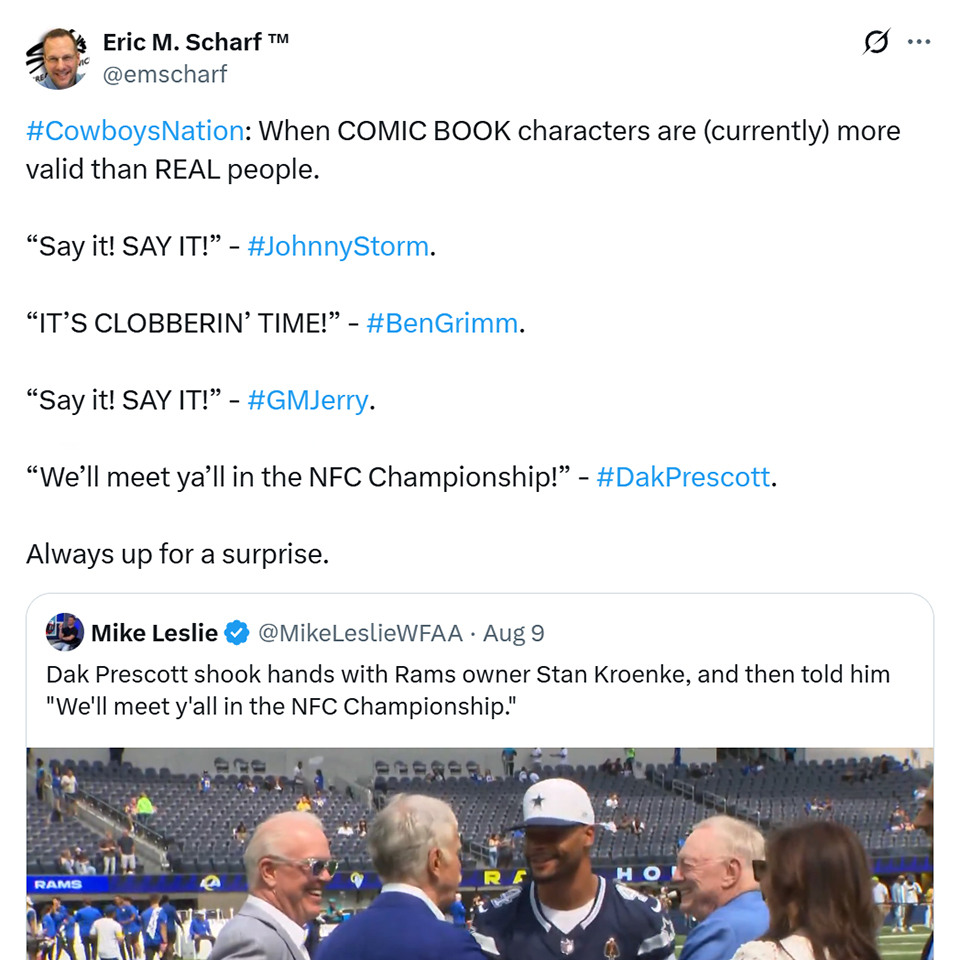The image size is (960, 960).
Task: Click the "Always up for a surprise." text
Action: point(177,553)
